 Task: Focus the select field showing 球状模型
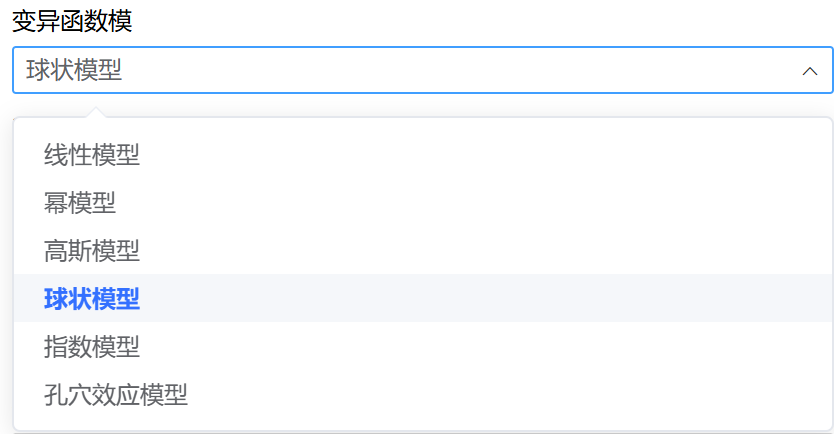pos(400,70)
